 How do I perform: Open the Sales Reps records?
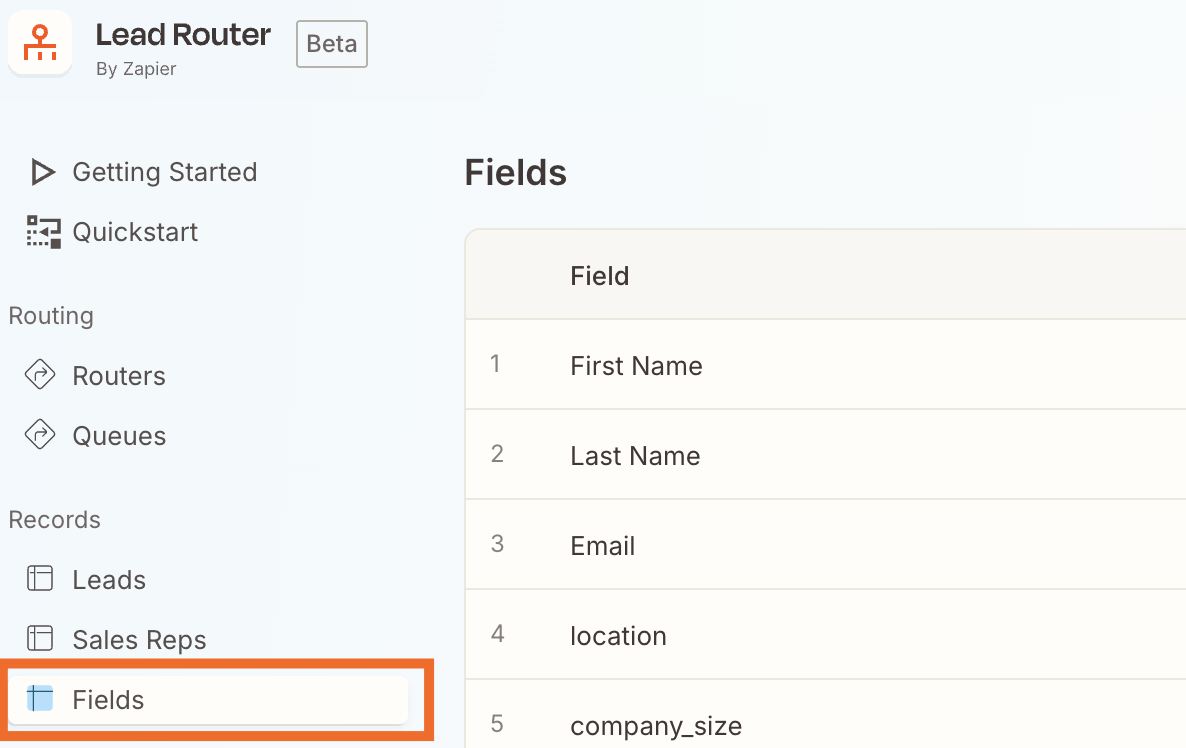pyautogui.click(x=139, y=639)
